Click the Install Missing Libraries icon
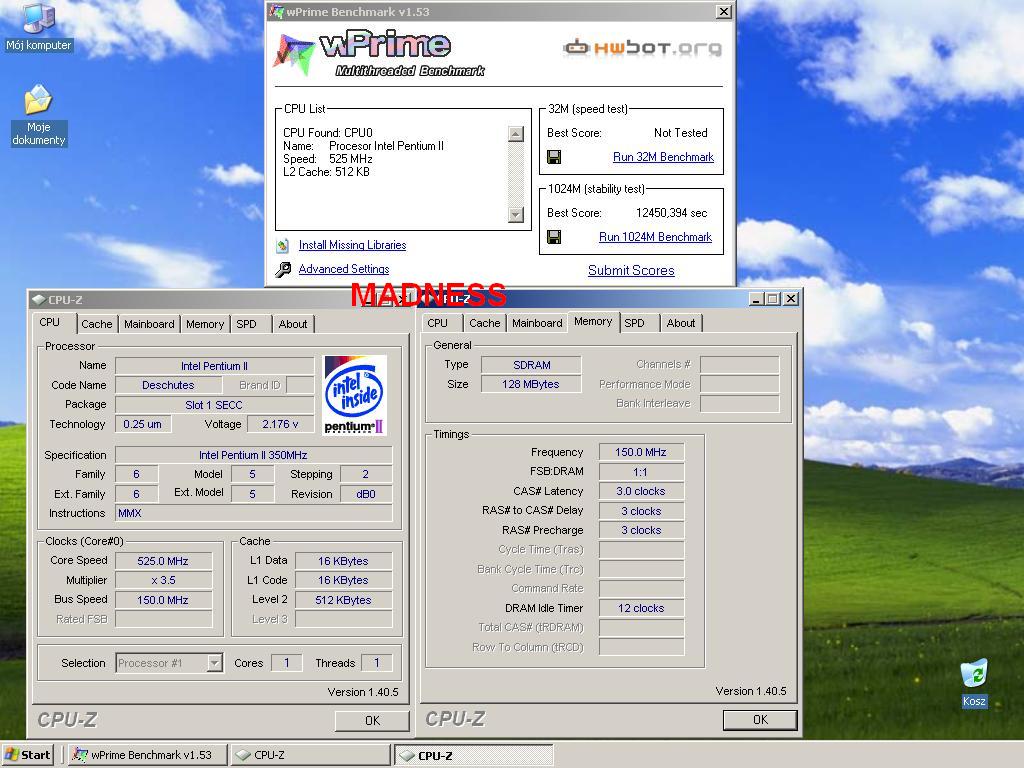This screenshot has height=768, width=1024. [283, 246]
